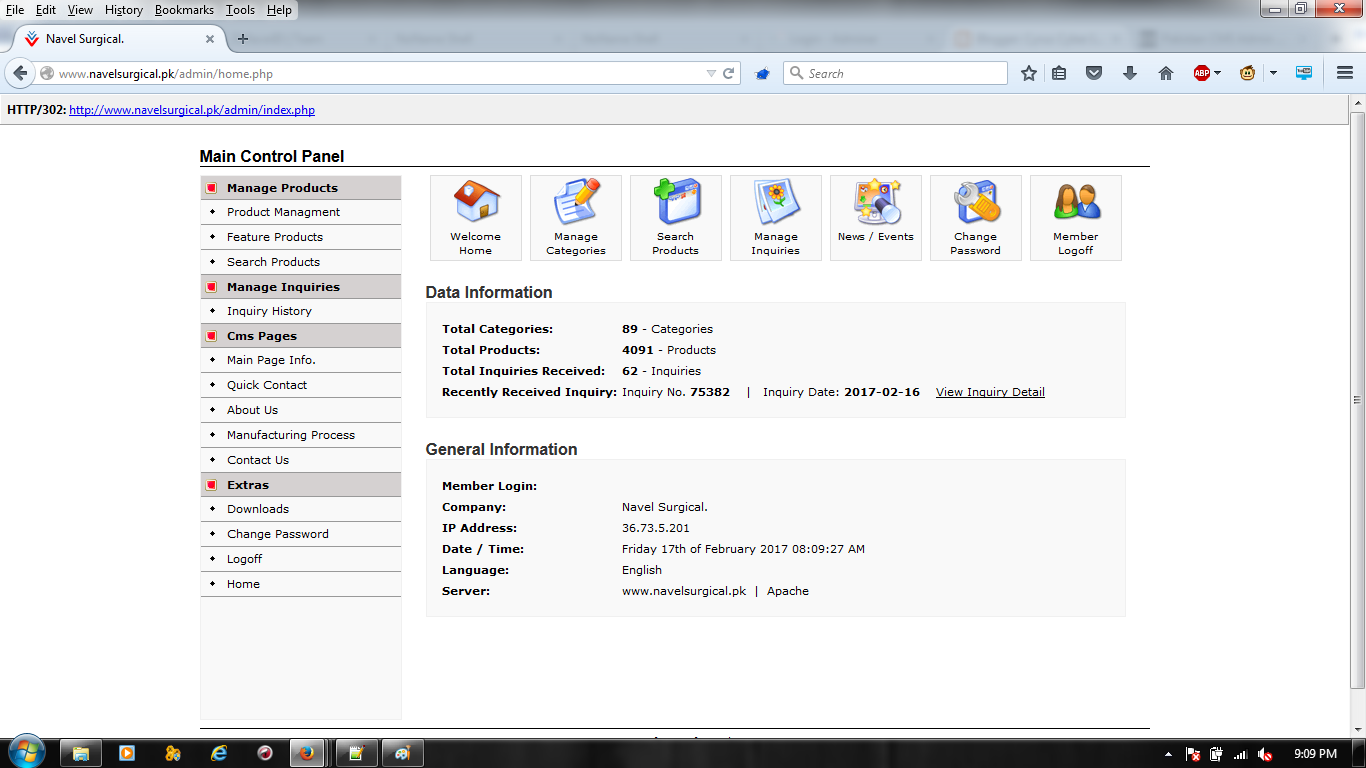1366x768 pixels.
Task: Click the View Inquiry Detail link
Action: tap(989, 392)
